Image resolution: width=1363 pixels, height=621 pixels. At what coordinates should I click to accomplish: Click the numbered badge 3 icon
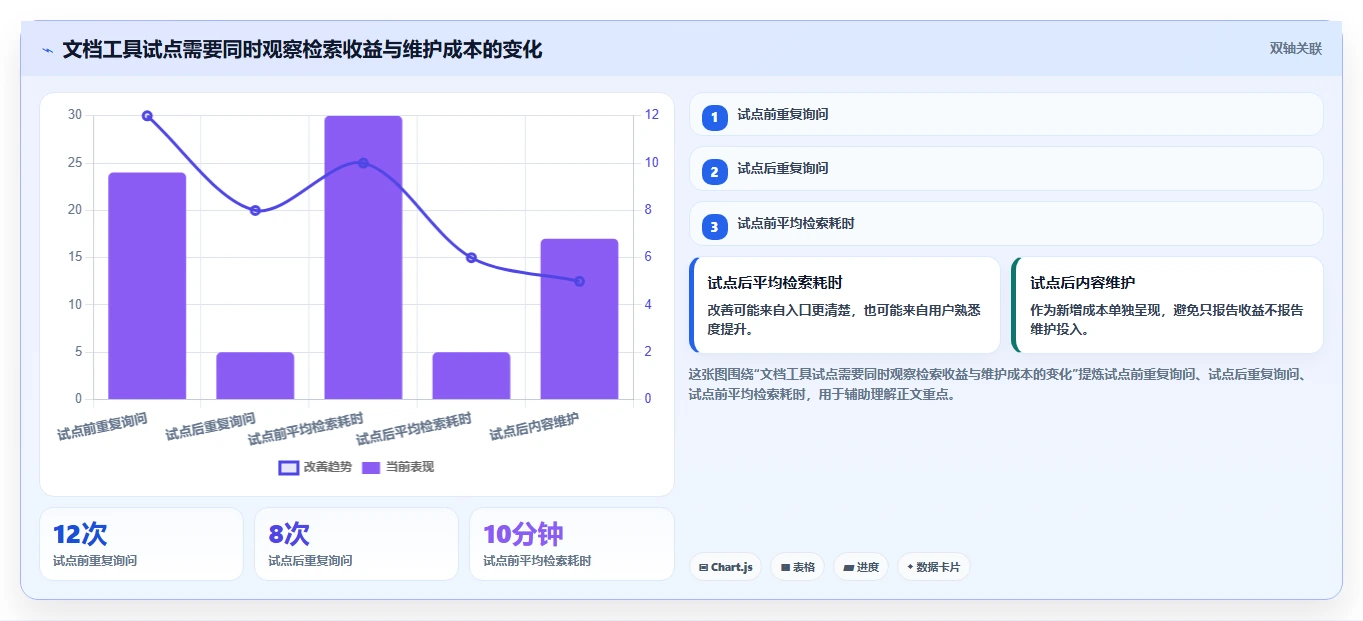(x=714, y=227)
